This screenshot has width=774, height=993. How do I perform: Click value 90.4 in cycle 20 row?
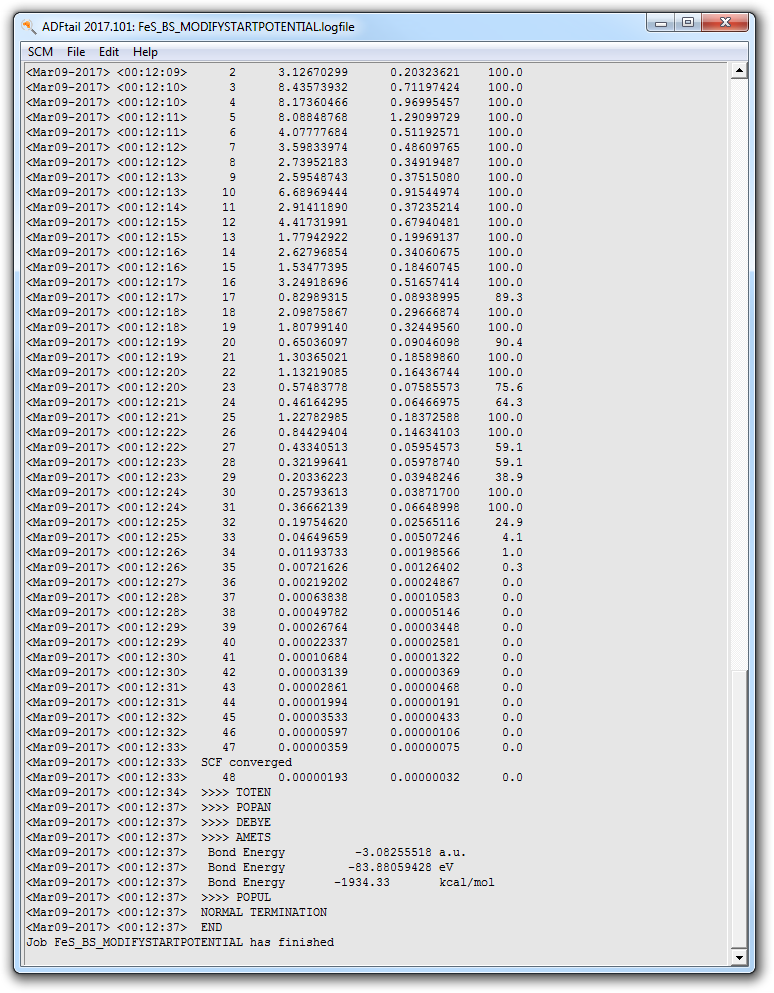509,342
